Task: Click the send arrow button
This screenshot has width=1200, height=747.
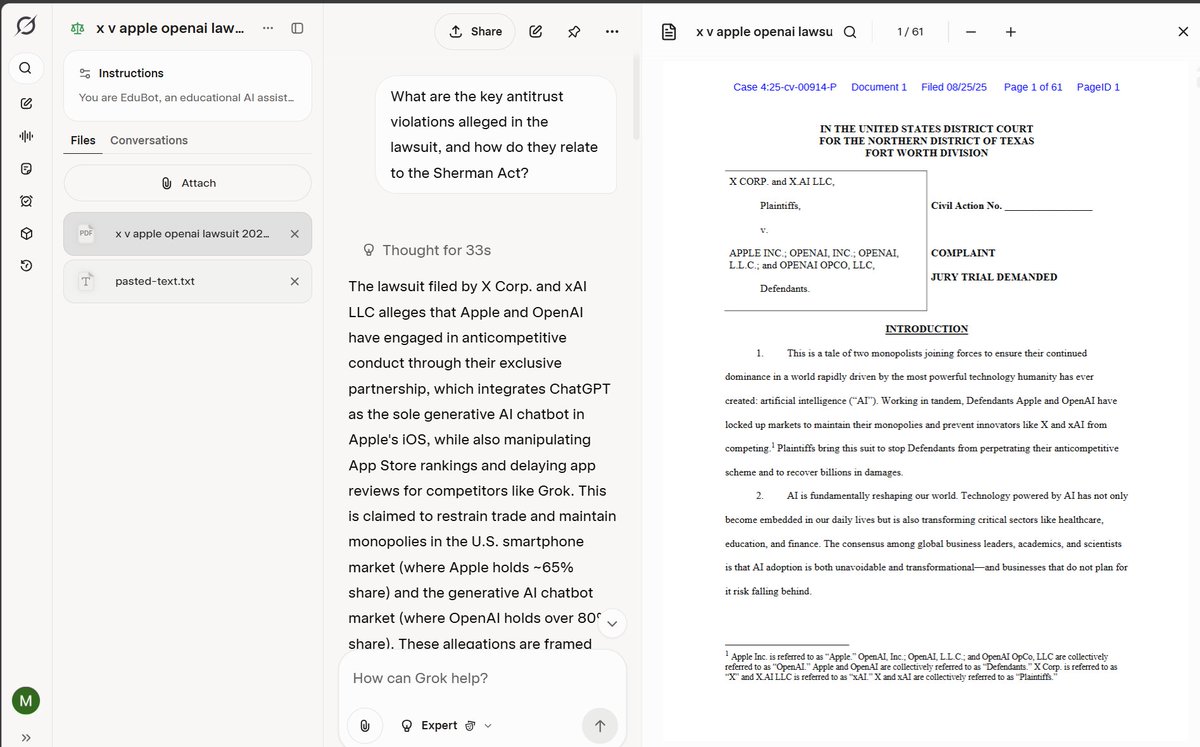Action: pos(600,726)
